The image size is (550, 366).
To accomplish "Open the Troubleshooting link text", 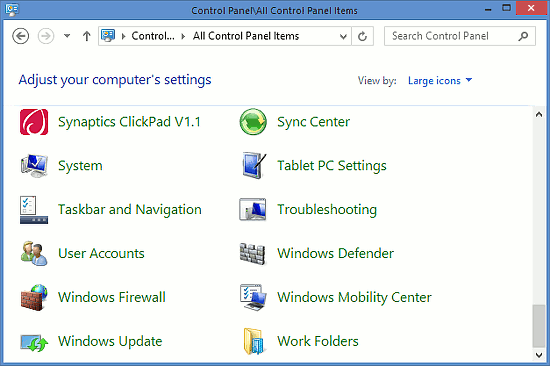I will [x=327, y=210].
